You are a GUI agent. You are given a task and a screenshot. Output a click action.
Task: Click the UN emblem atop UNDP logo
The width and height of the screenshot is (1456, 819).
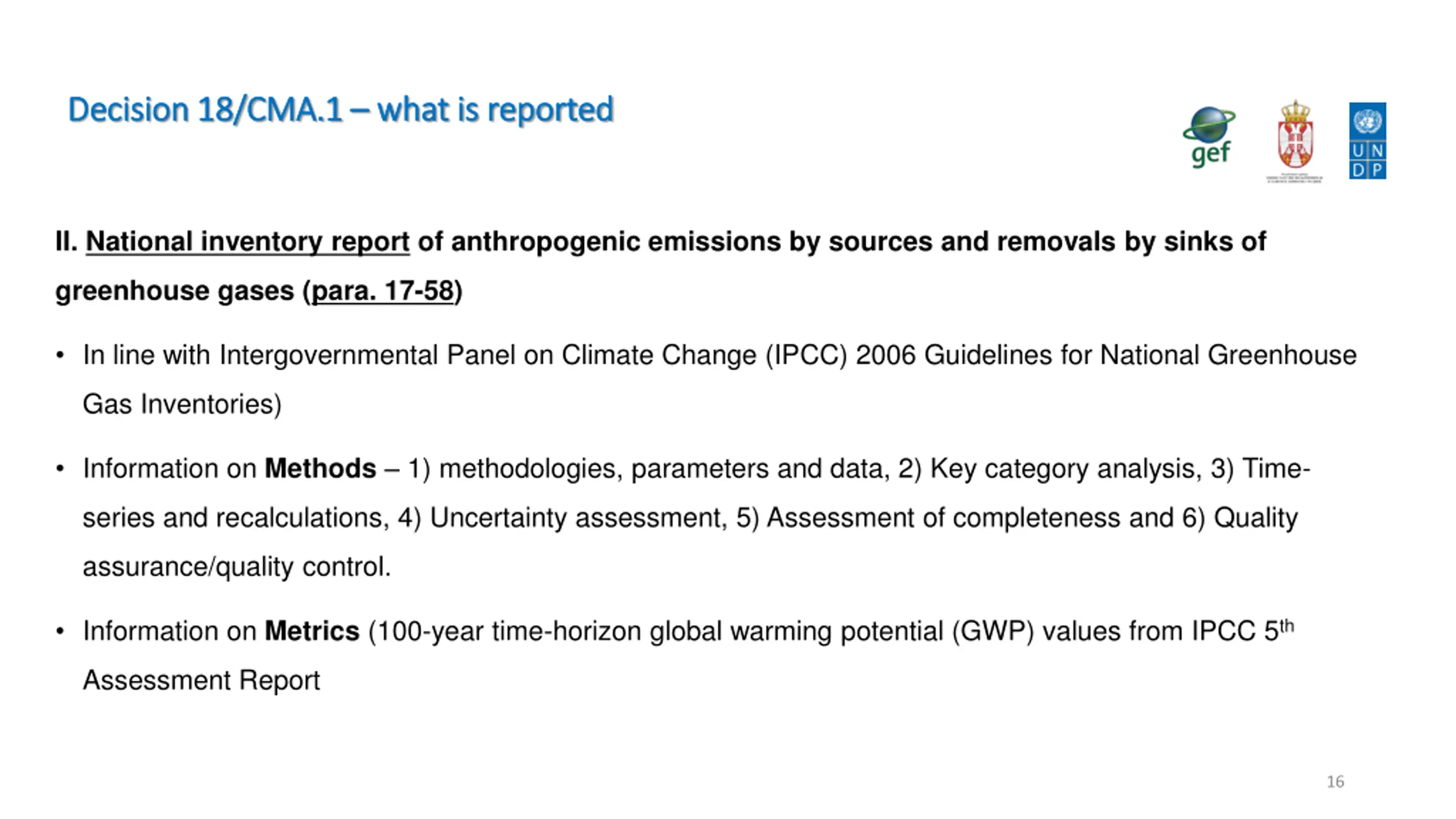[1367, 121]
